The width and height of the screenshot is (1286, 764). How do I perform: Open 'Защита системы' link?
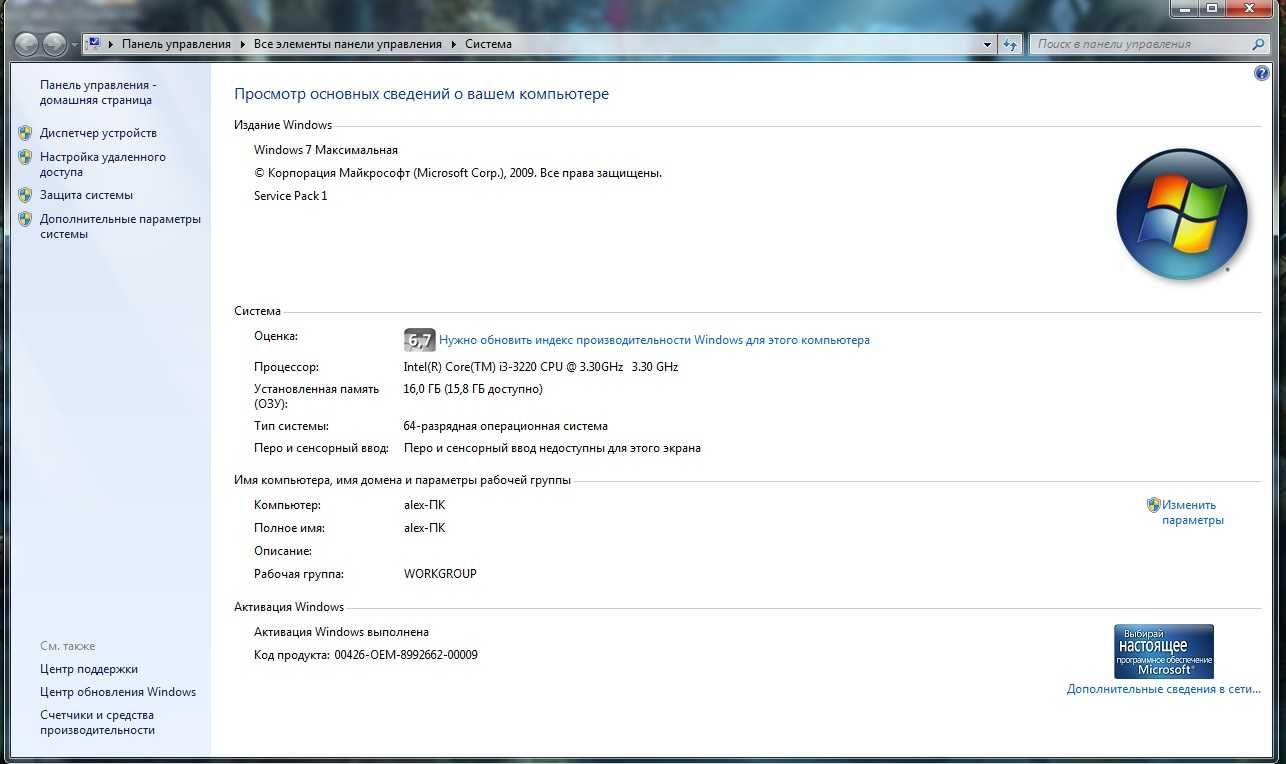coord(86,195)
